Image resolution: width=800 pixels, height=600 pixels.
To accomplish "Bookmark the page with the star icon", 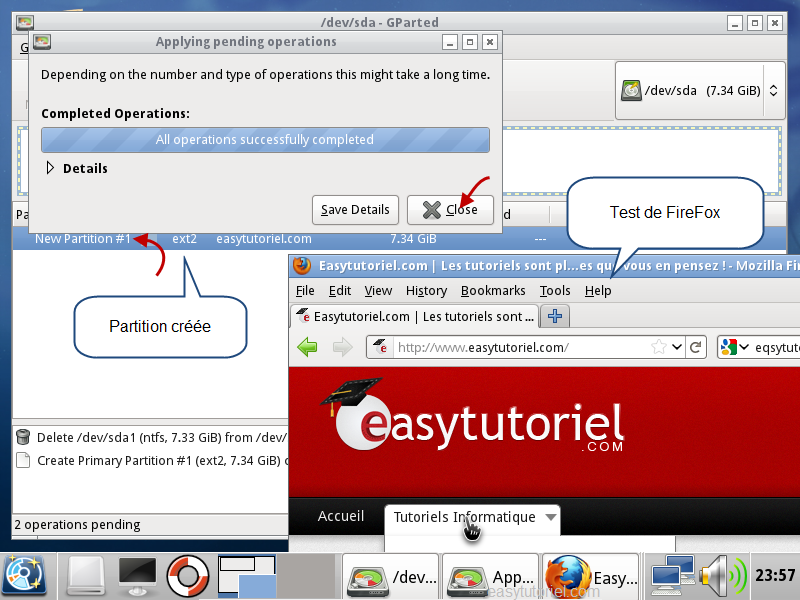I will tap(659, 347).
